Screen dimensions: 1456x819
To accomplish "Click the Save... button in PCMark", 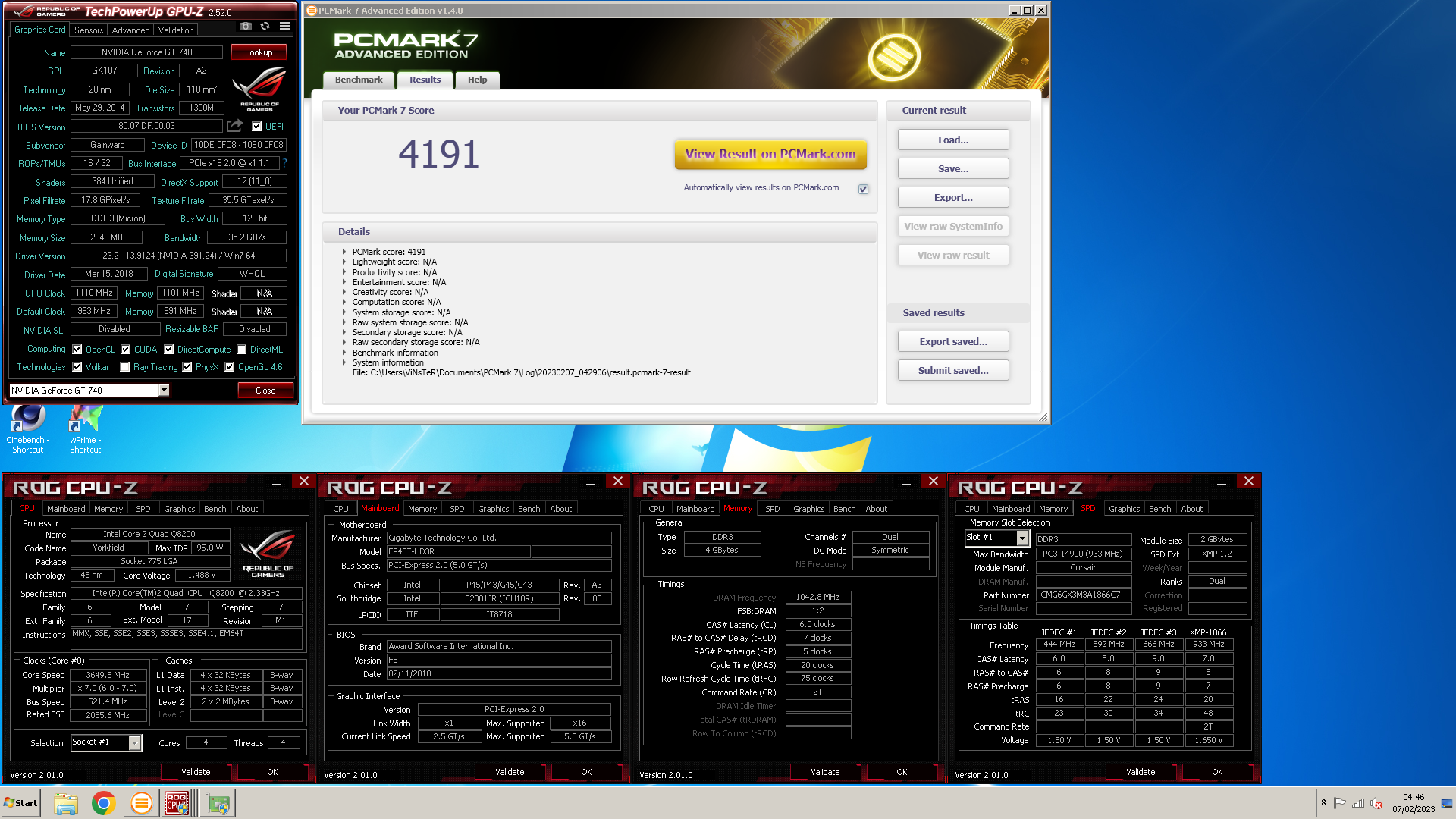I will coord(953,168).
